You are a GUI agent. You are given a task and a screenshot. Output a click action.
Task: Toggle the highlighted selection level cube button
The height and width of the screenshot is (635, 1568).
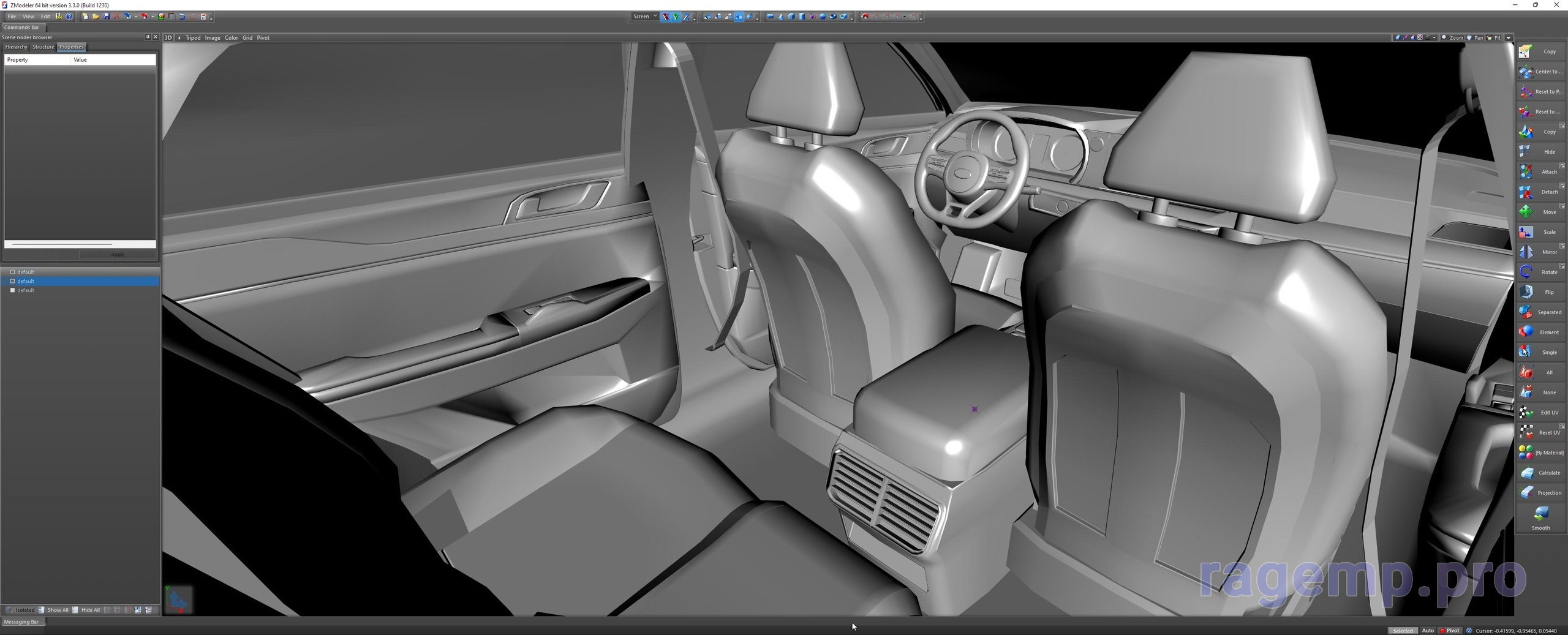pyautogui.click(x=739, y=17)
